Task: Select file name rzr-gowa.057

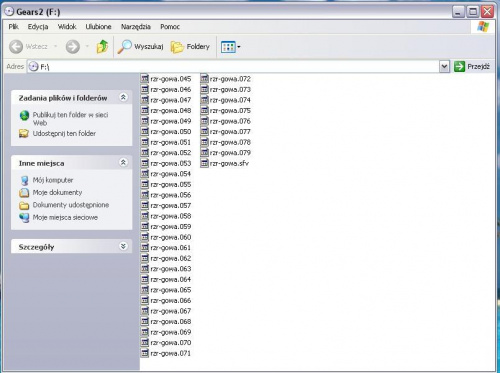Action: pos(171,205)
